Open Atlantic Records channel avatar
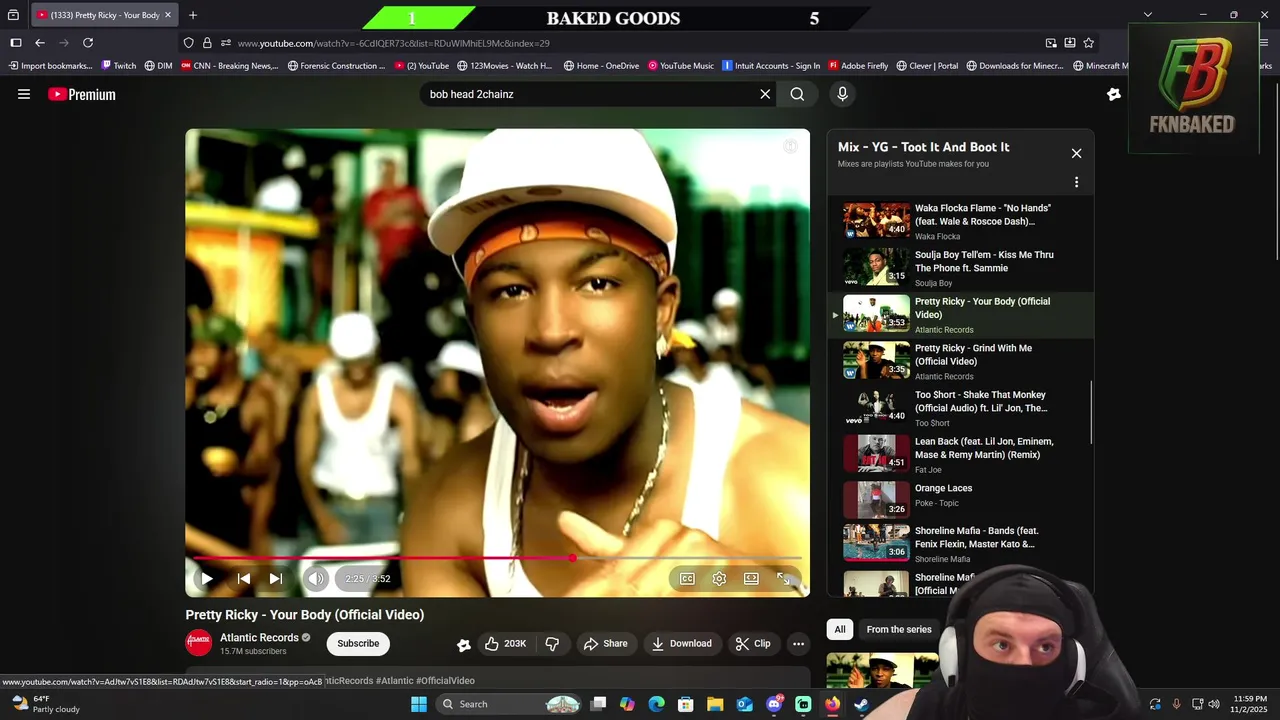 pos(199,644)
